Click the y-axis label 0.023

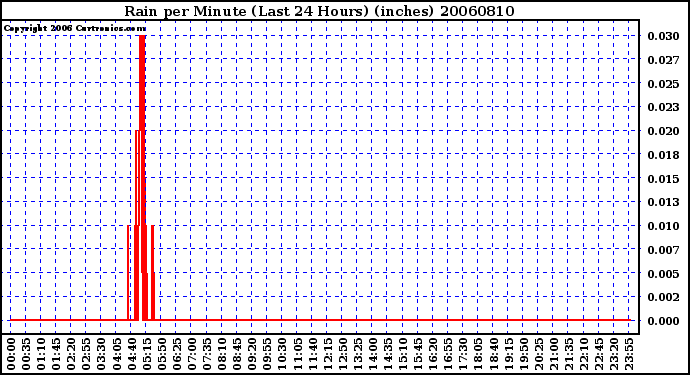tap(663, 107)
